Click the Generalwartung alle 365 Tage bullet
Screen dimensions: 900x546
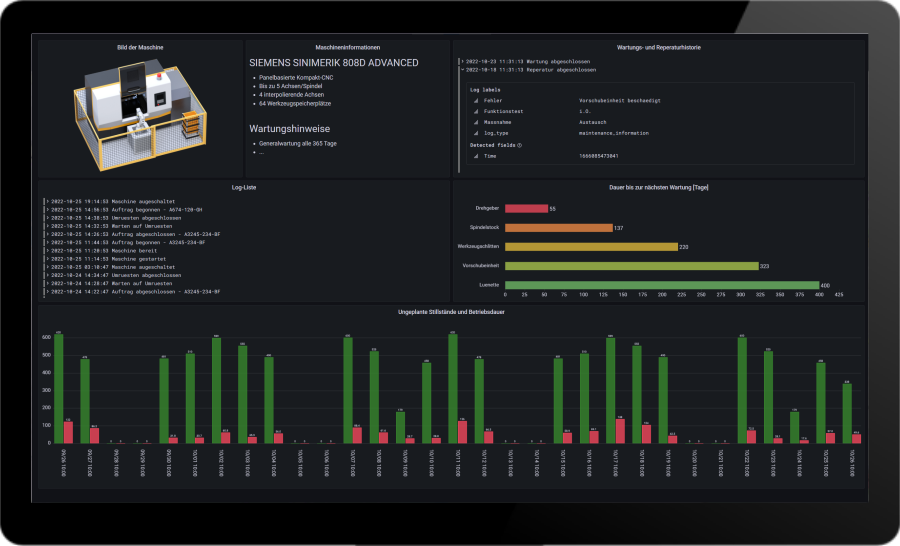(297, 144)
